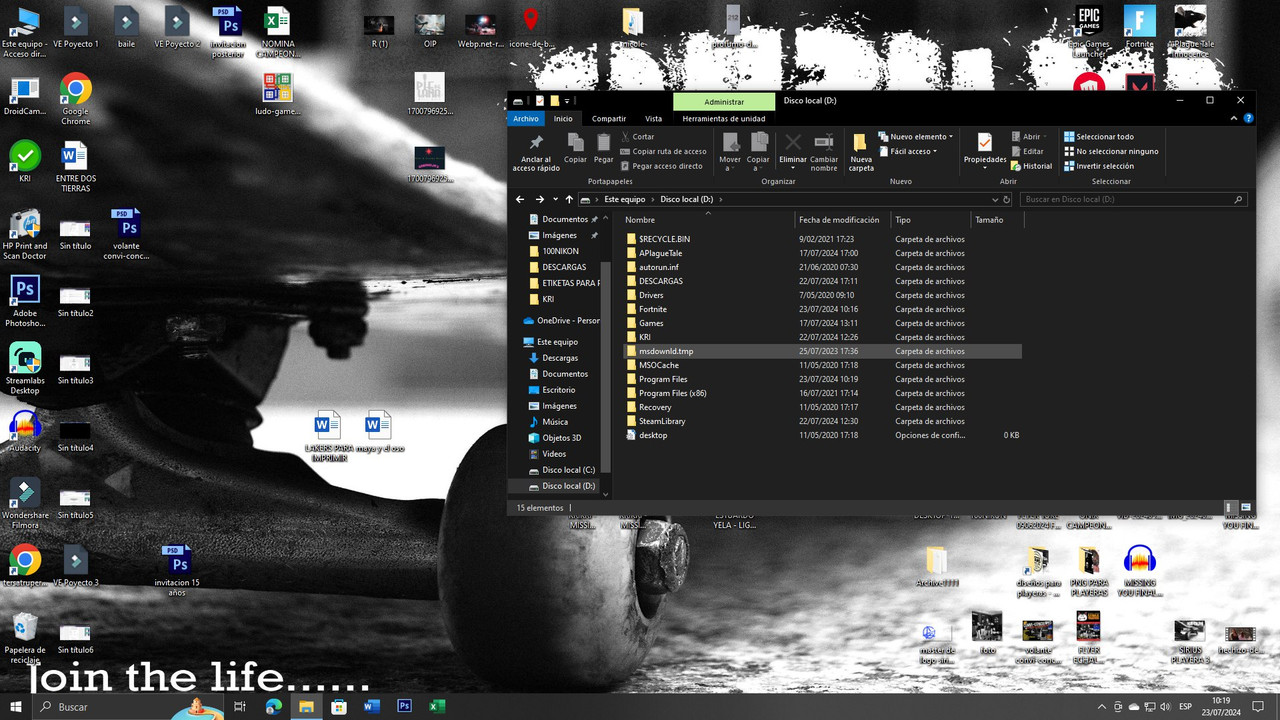This screenshot has height=720, width=1280.
Task: Go up one folder level arrow
Action: pos(569,199)
